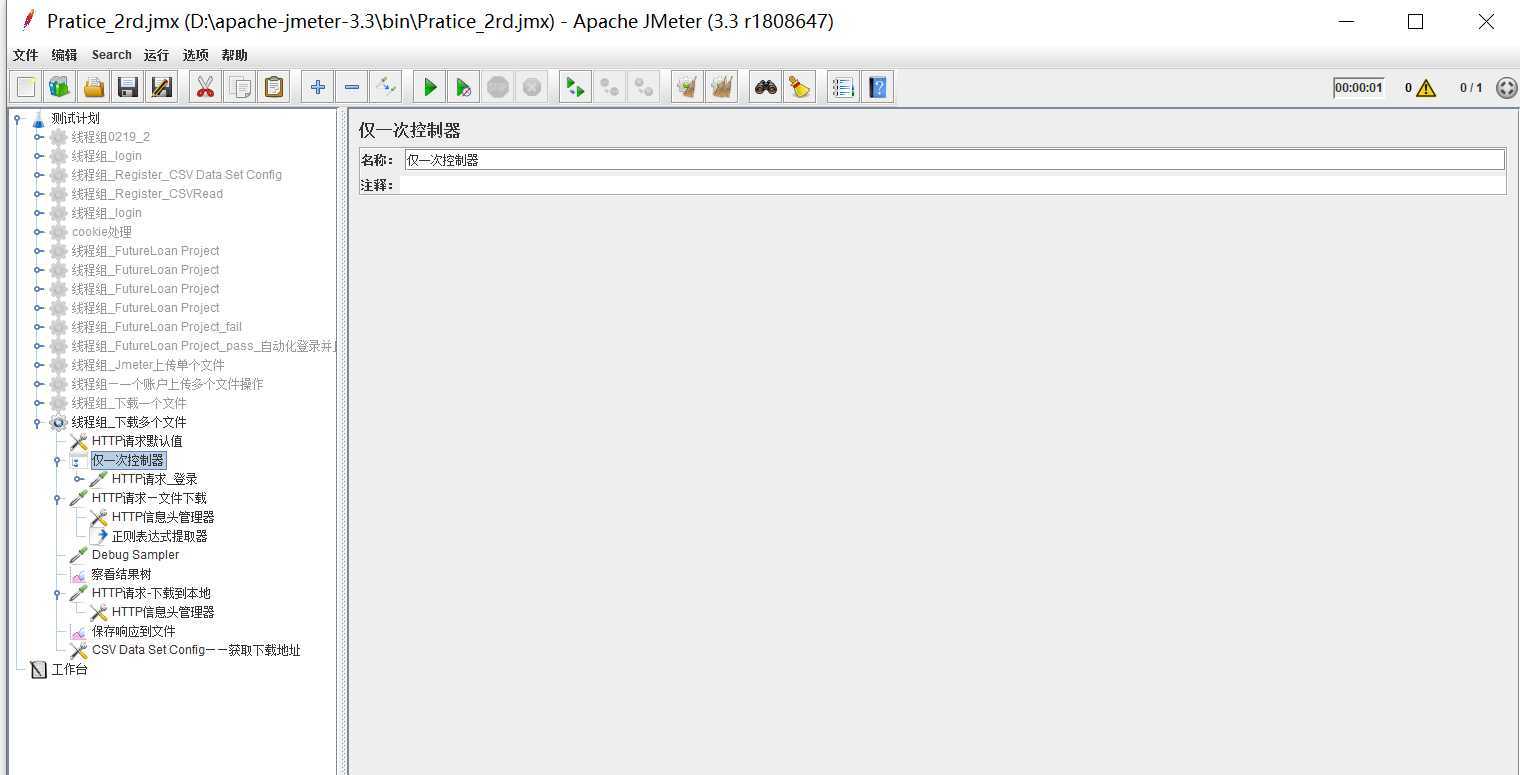Image resolution: width=1520 pixels, height=775 pixels.
Task: Reset search using the brush icon
Action: [799, 87]
